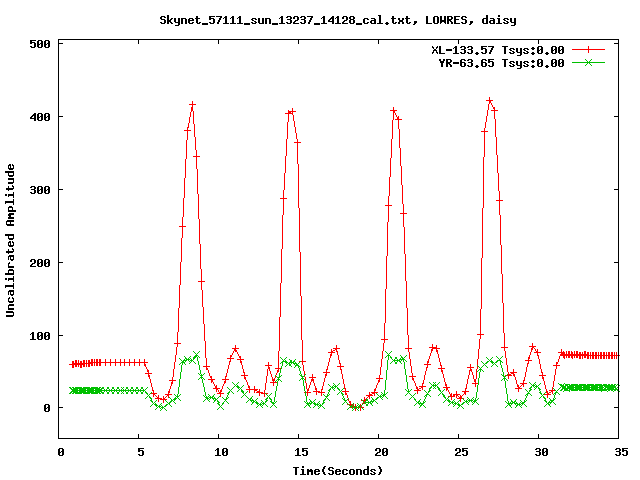Viewport: 640px width, 480px height.
Task: Click the red peak top near 27 seconds
Action: (490, 100)
